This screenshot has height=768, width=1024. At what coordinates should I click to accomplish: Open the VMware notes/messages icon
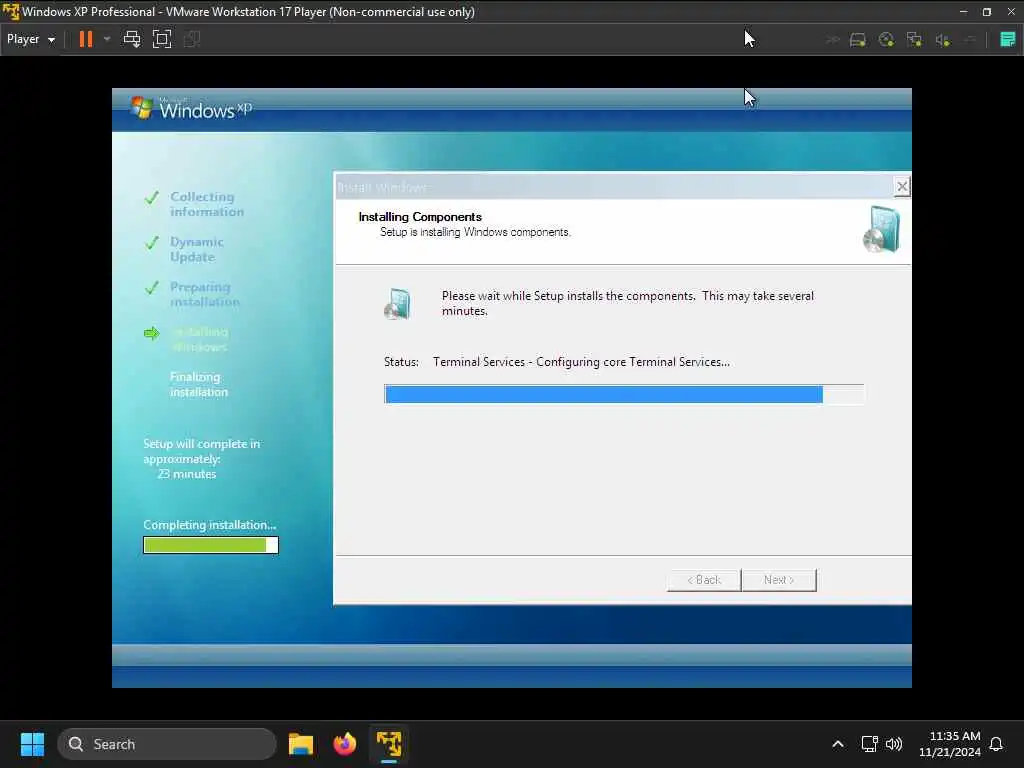point(1007,40)
